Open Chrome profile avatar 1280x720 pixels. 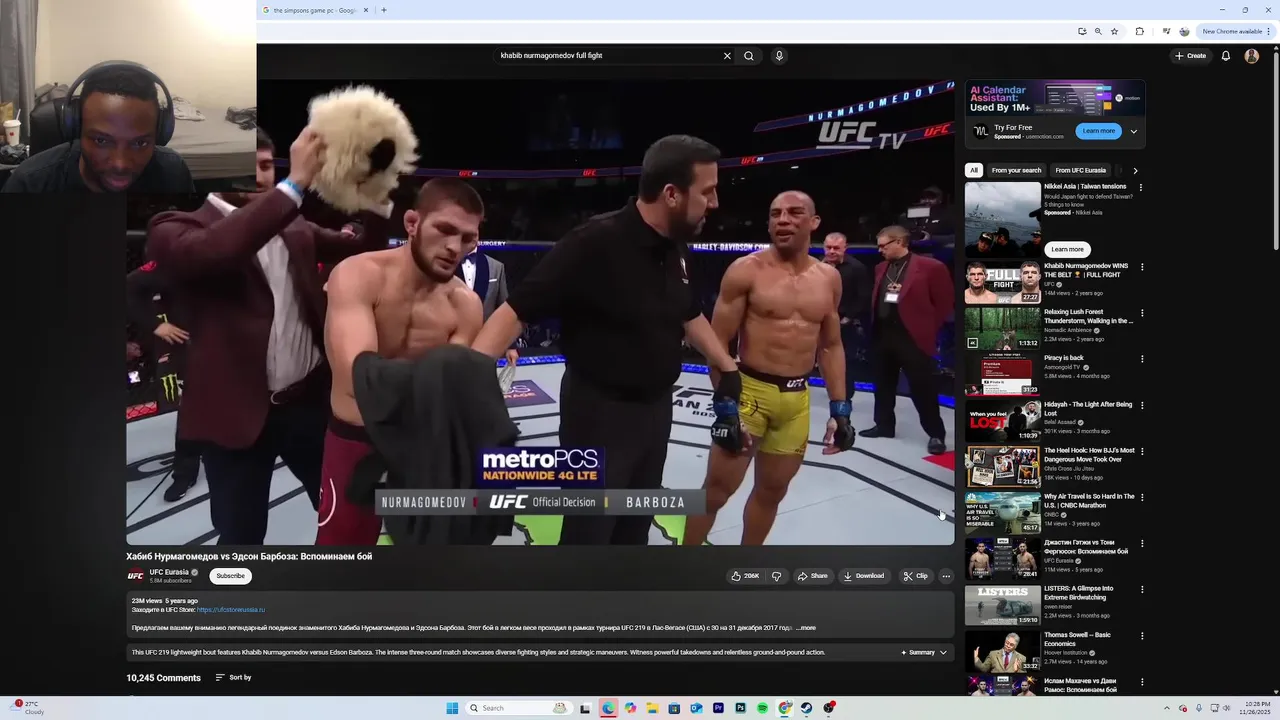click(1184, 31)
